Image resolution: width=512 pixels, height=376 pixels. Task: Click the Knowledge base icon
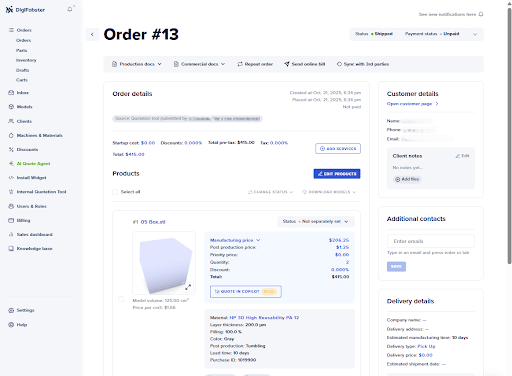click(x=11, y=249)
